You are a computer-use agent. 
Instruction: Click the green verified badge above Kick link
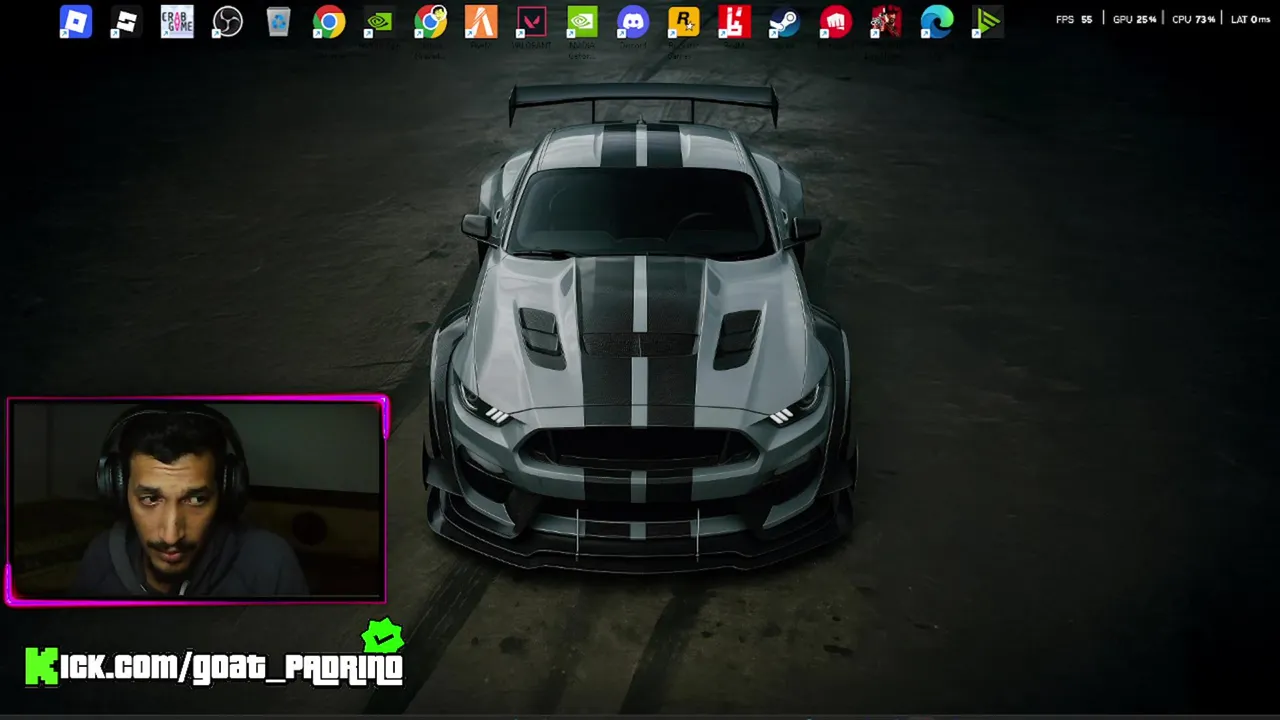pyautogui.click(x=382, y=636)
